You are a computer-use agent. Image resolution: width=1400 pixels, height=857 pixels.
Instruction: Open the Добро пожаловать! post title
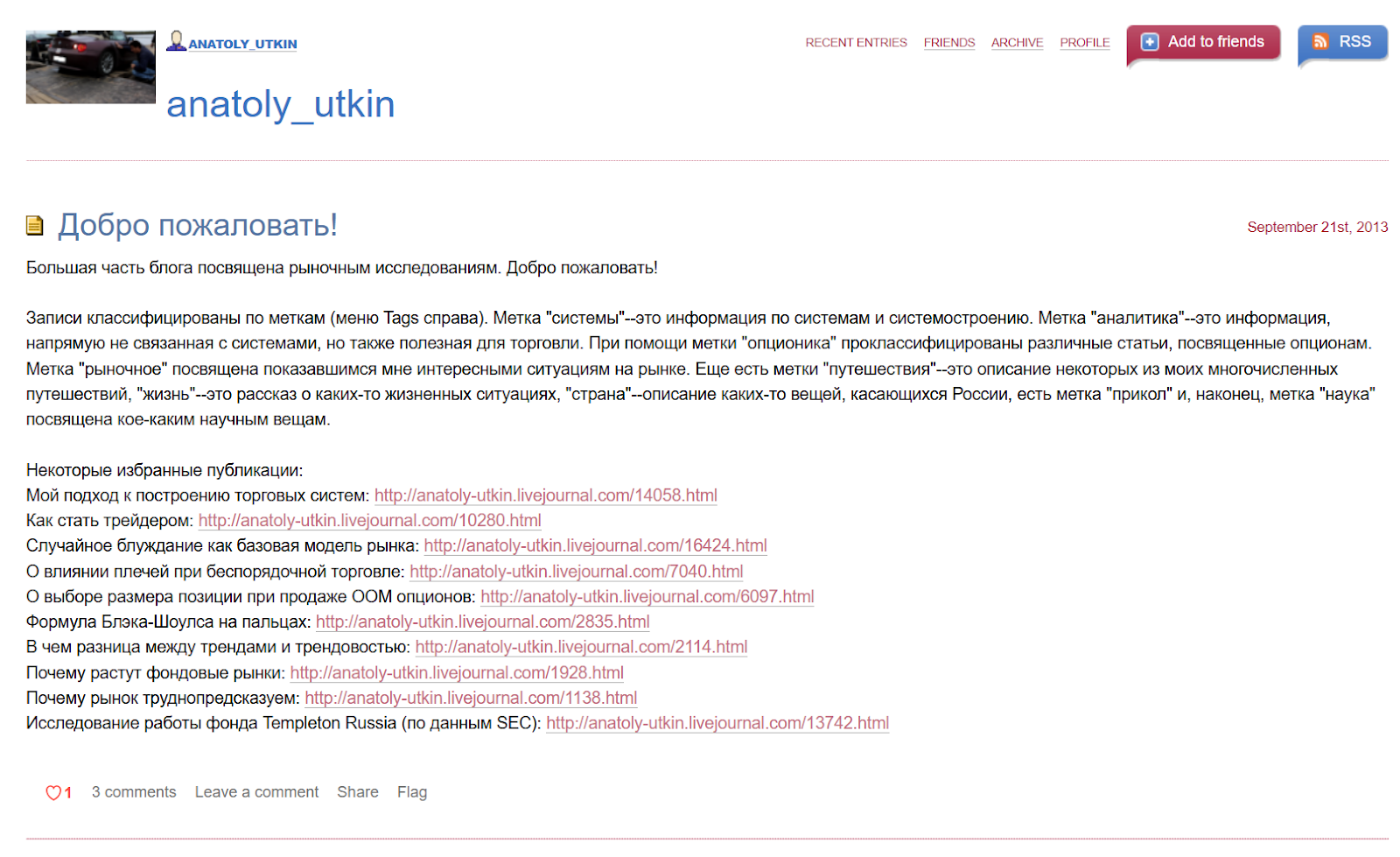click(198, 225)
